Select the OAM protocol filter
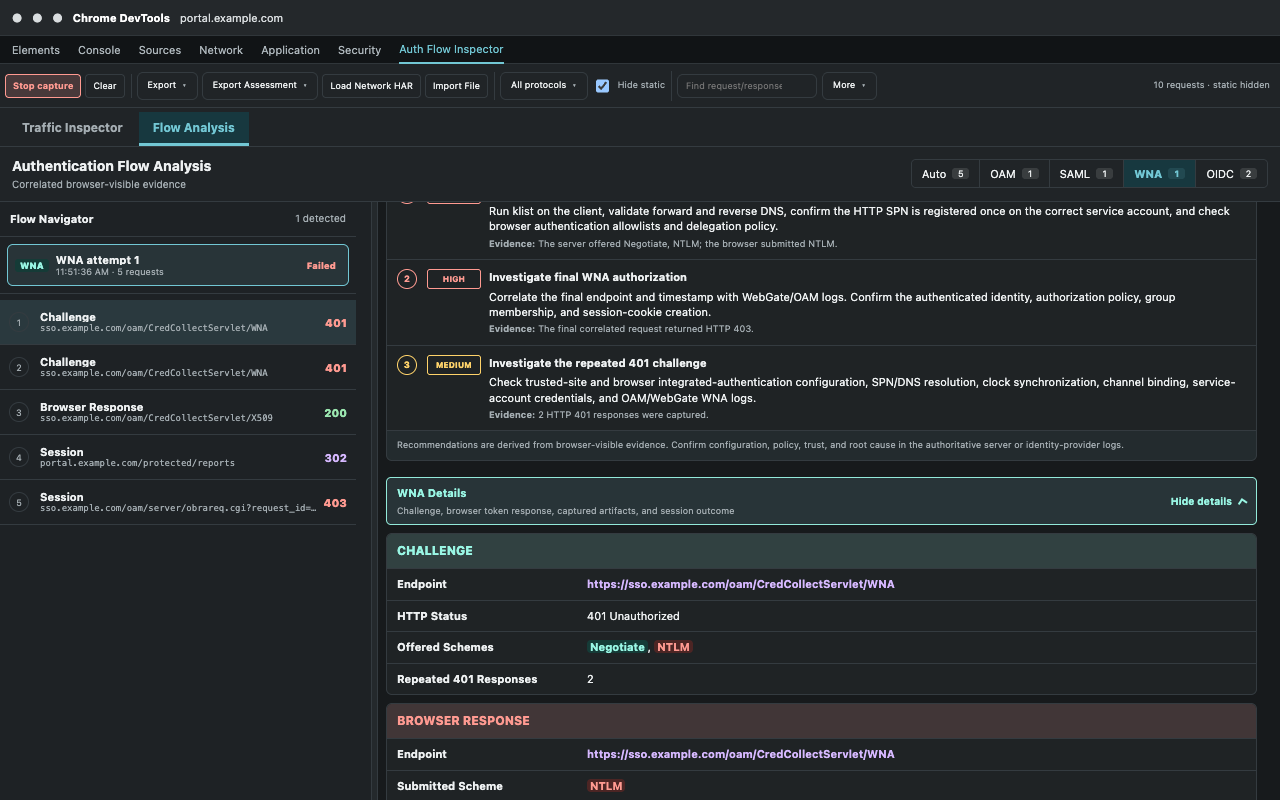Image resolution: width=1280 pixels, height=800 pixels. click(x=1014, y=174)
